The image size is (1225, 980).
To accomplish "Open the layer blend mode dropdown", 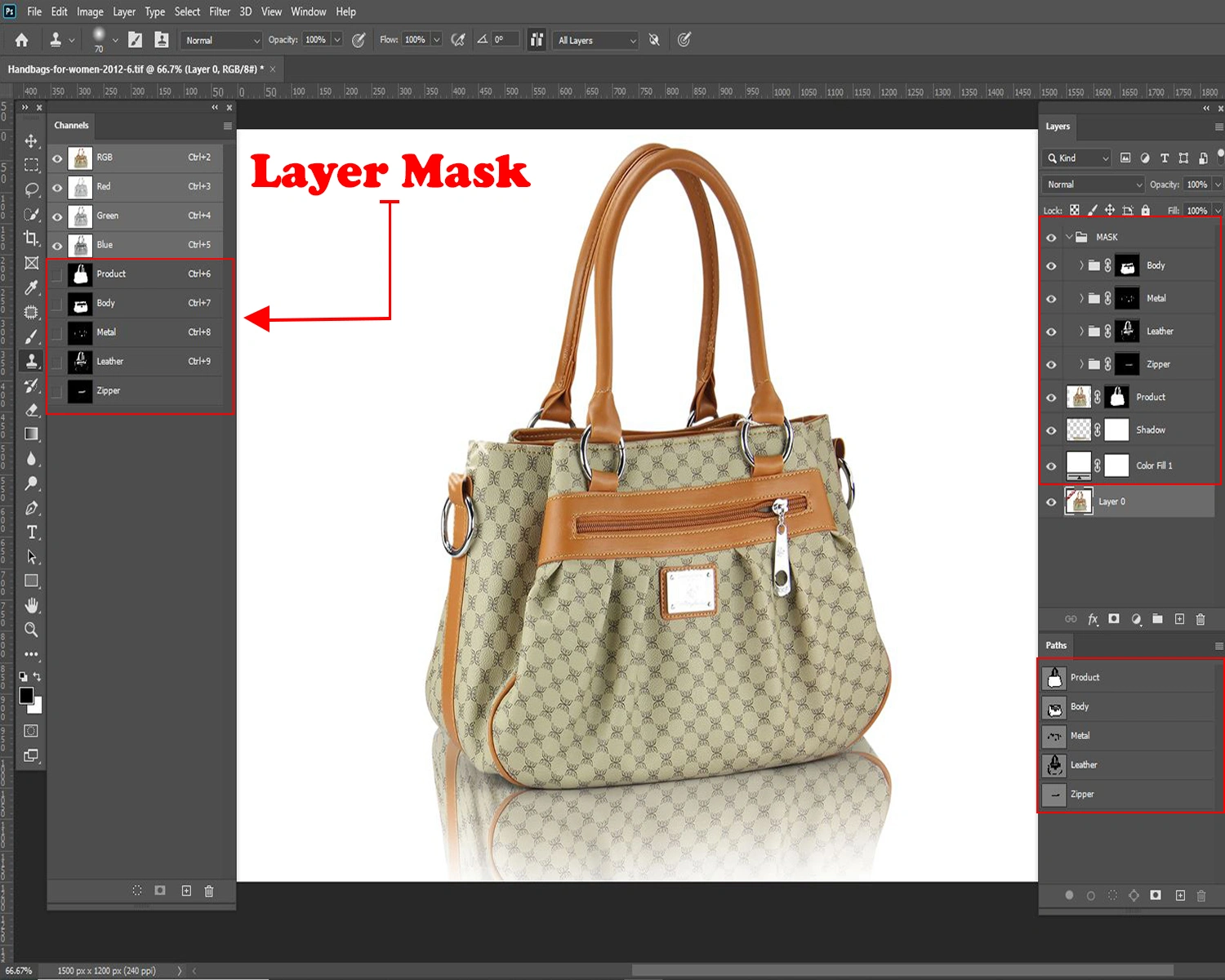I will [x=1094, y=185].
